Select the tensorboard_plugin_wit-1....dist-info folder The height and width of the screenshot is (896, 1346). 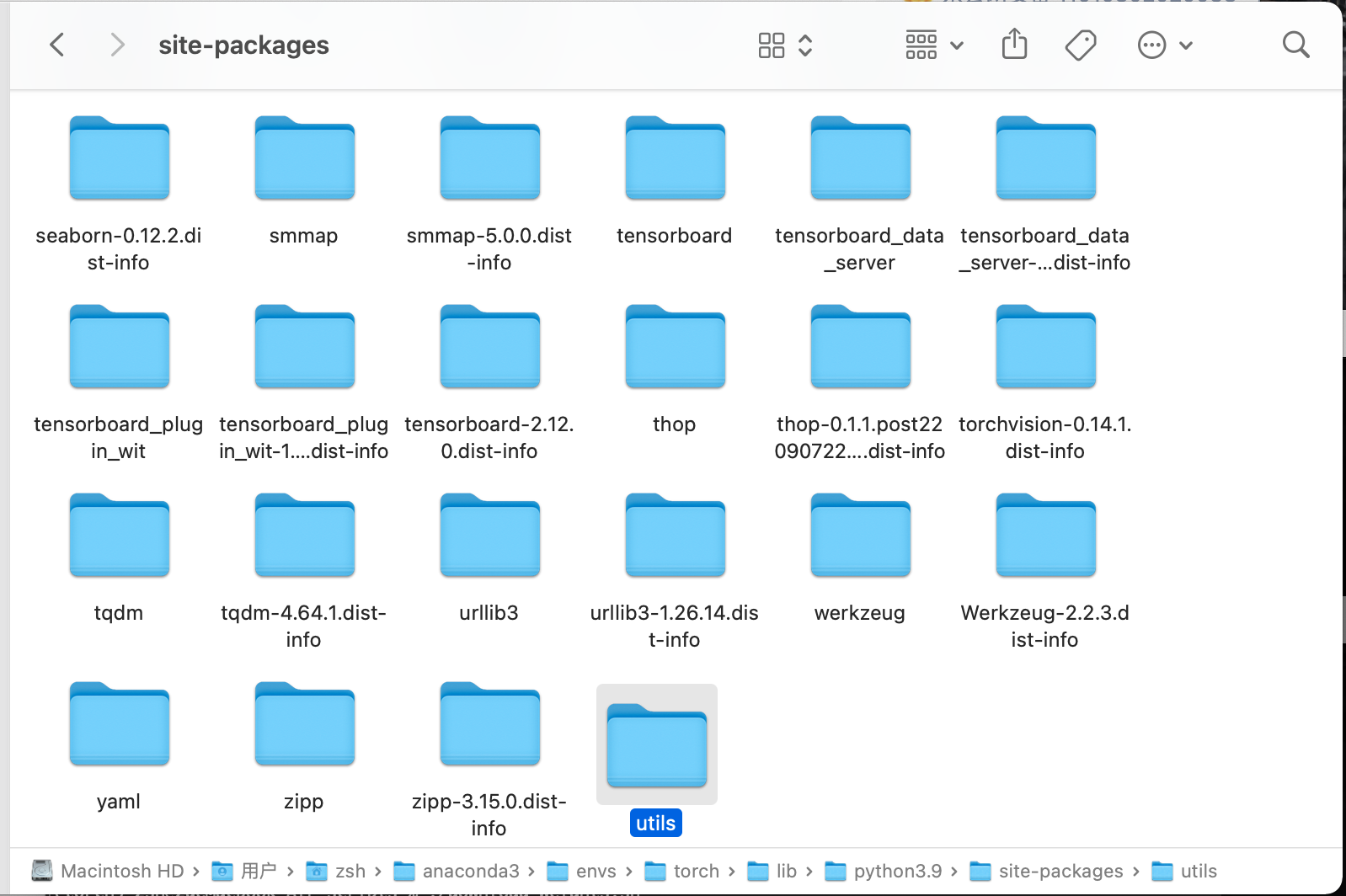304,347
